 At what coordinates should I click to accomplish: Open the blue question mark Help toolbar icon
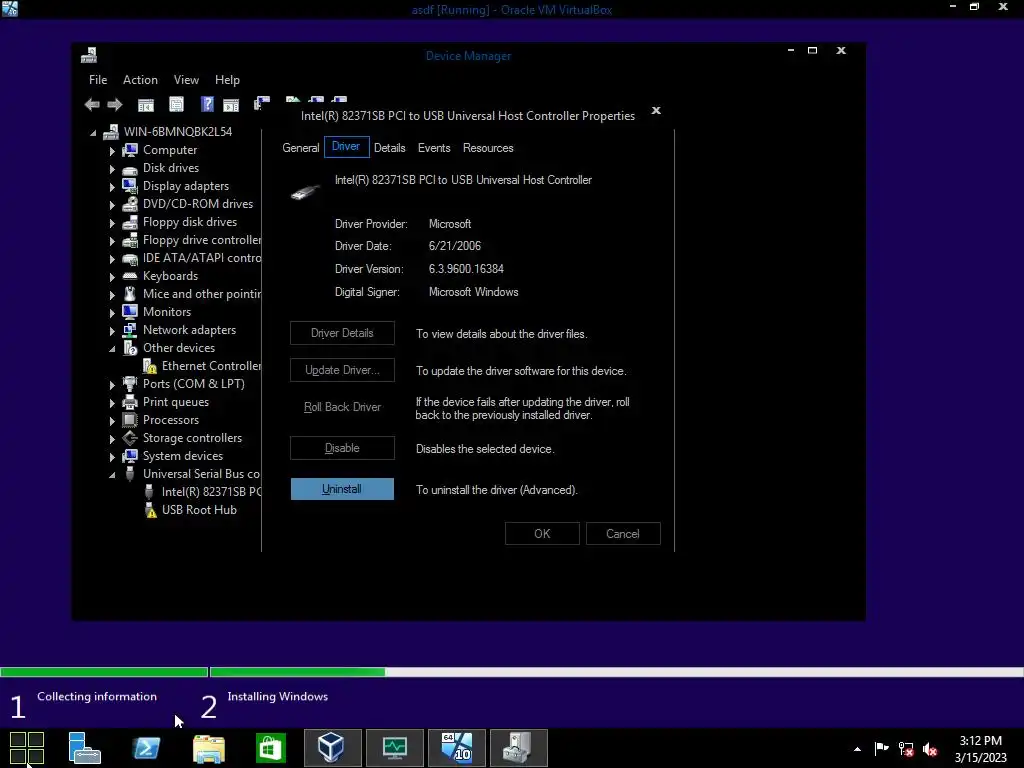[207, 104]
